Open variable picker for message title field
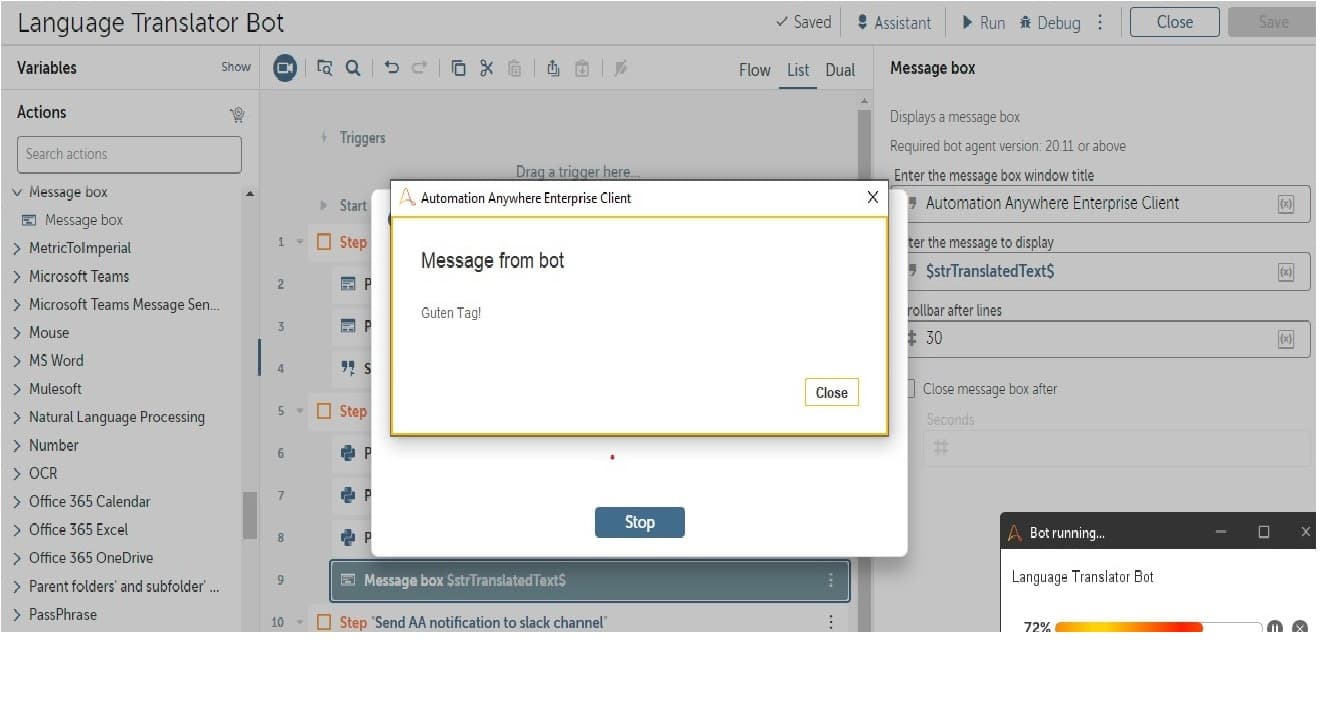1324x720 pixels. pyautogui.click(x=1286, y=203)
